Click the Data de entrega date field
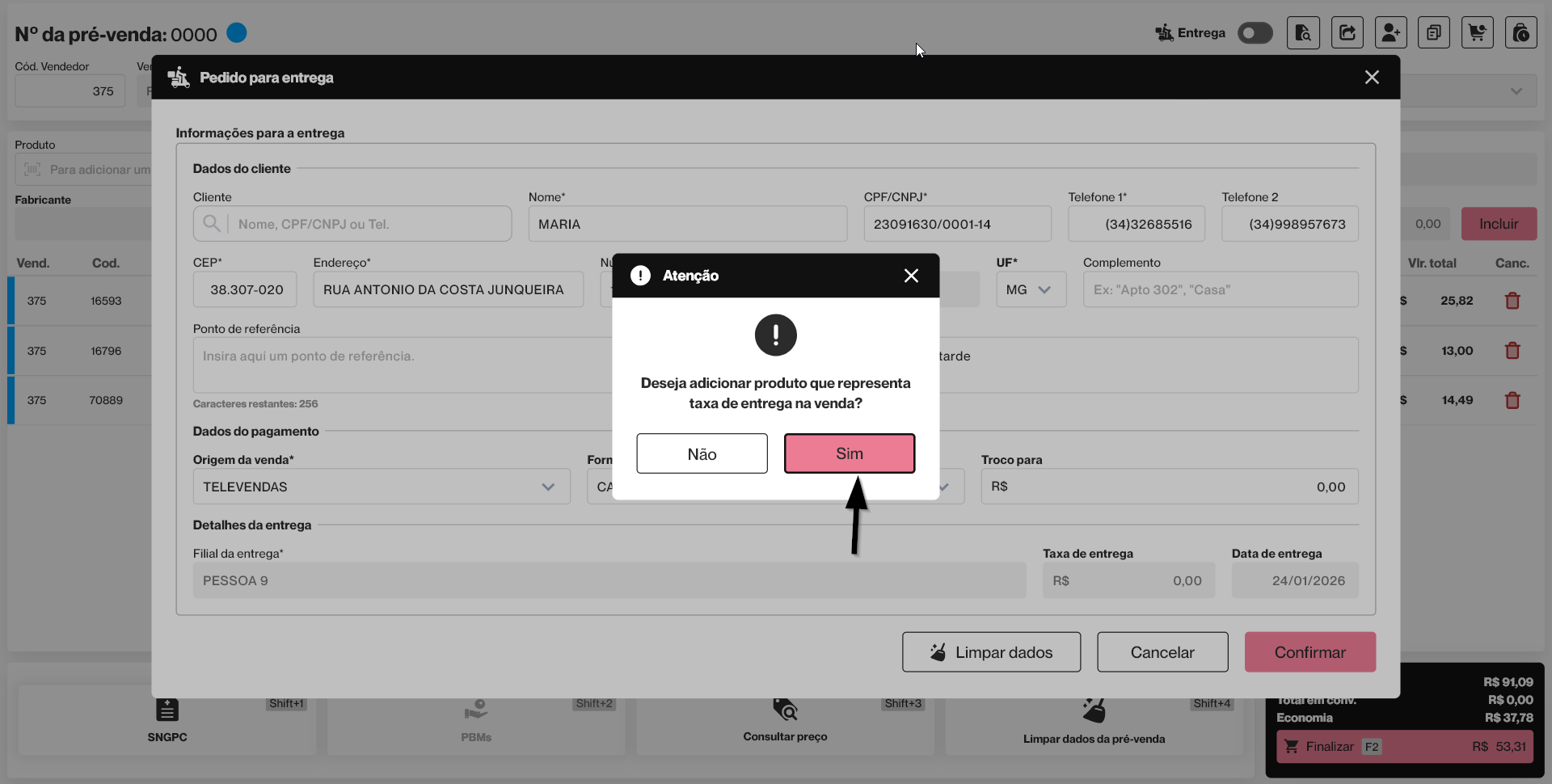The image size is (1552, 784). (1295, 580)
